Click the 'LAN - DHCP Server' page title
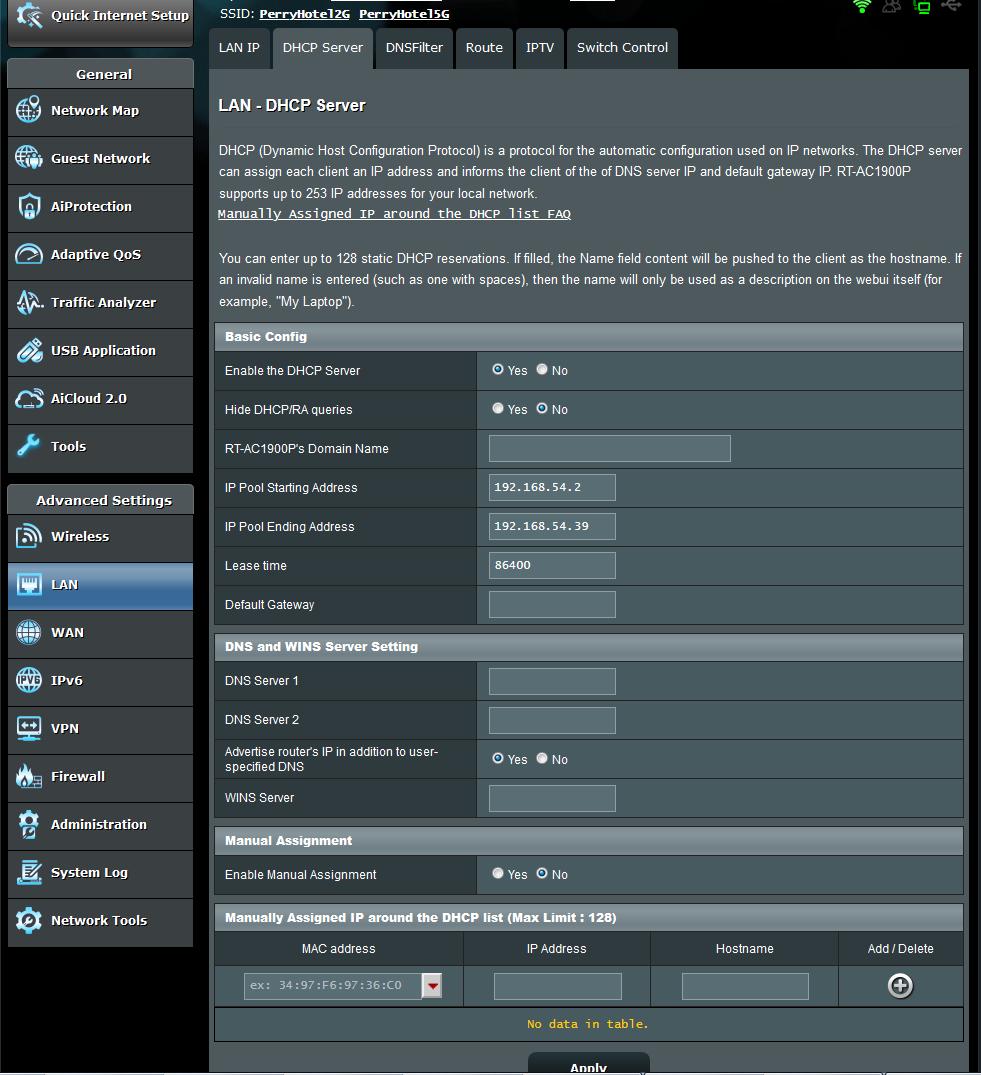The width and height of the screenshot is (981, 1075). click(x=292, y=106)
